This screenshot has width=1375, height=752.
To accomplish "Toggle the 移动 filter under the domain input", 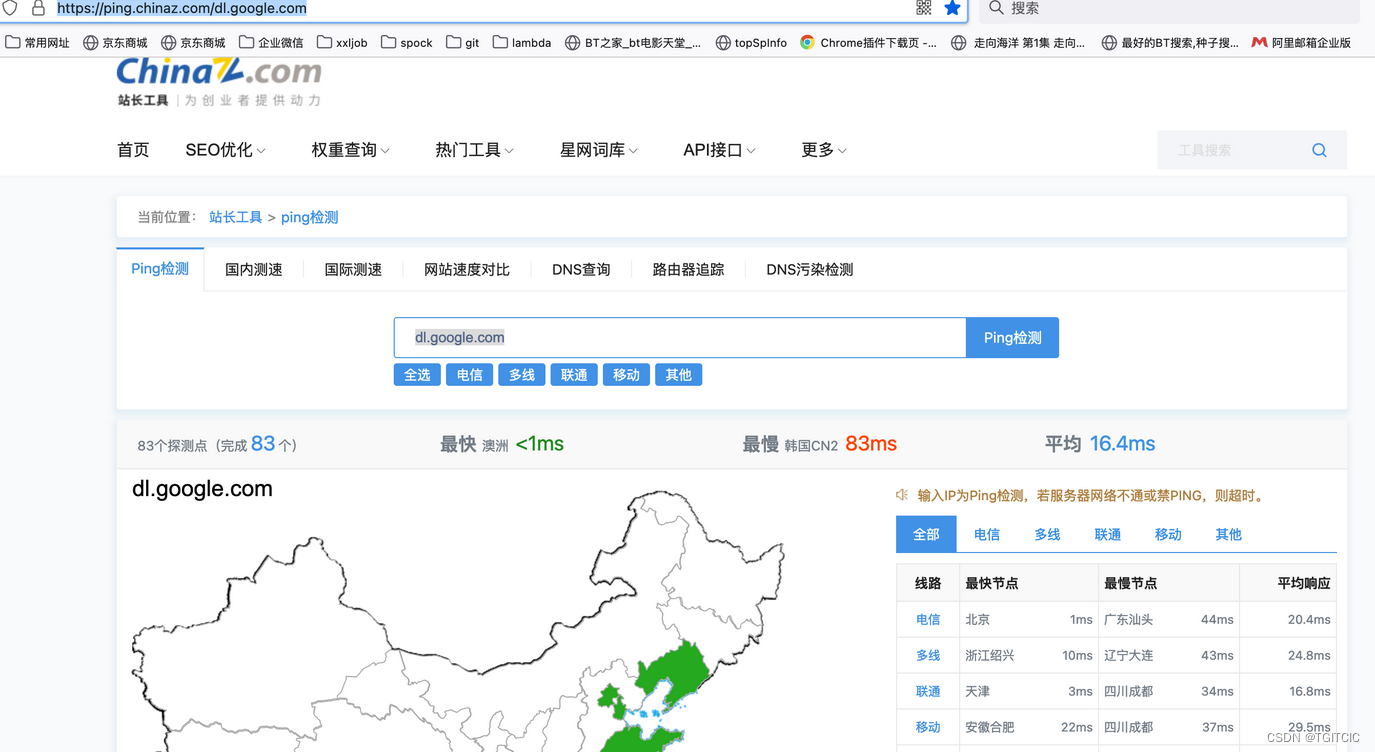I will [626, 375].
